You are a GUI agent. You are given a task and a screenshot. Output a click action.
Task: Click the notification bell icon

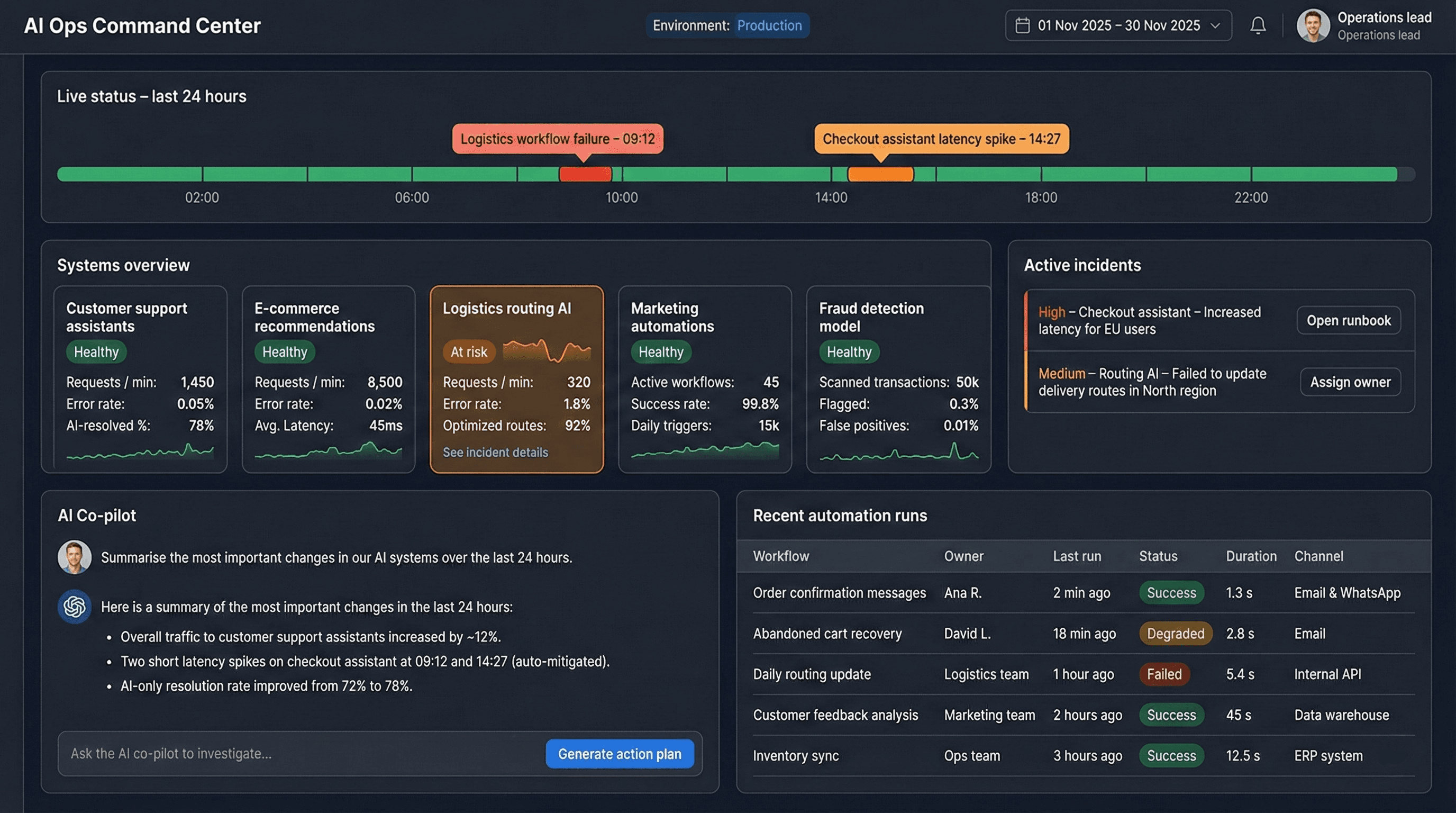[x=1258, y=25]
